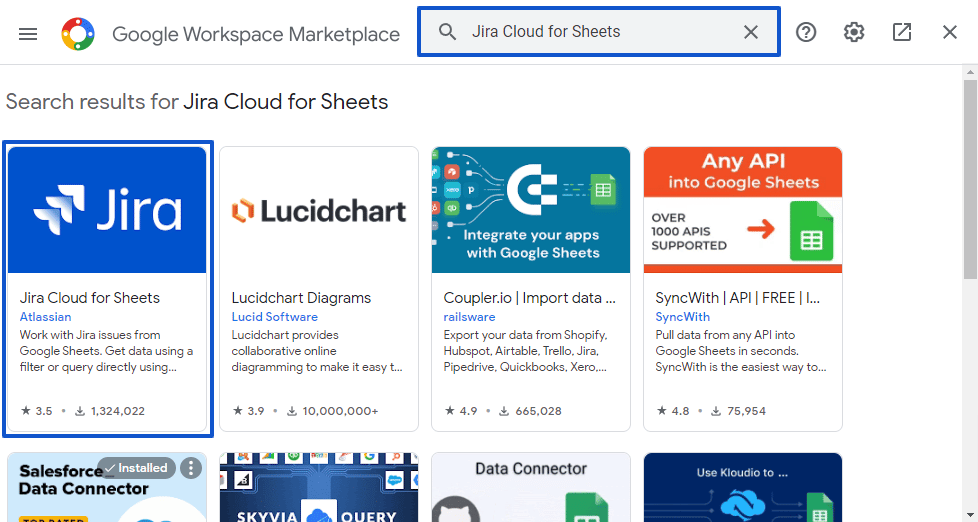Click the Installed badge on Salesforce card
Screen dimensions: 978x522
(x=137, y=468)
